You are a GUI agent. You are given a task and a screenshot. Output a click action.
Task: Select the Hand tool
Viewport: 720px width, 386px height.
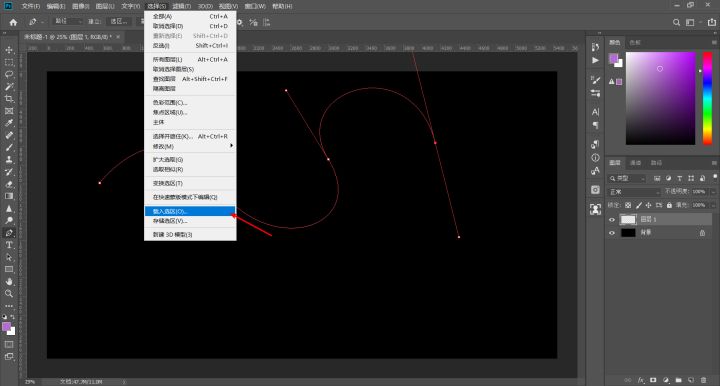(9, 281)
